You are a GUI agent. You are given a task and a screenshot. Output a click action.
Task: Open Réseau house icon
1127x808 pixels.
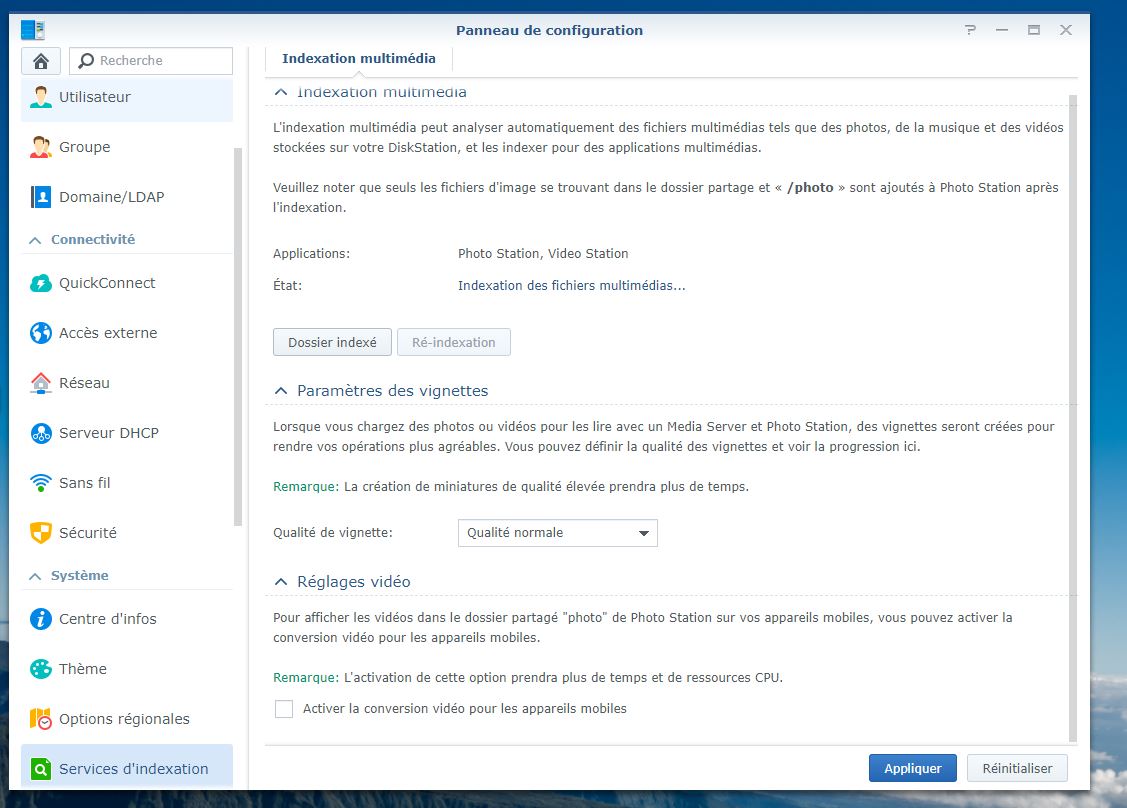click(41, 383)
